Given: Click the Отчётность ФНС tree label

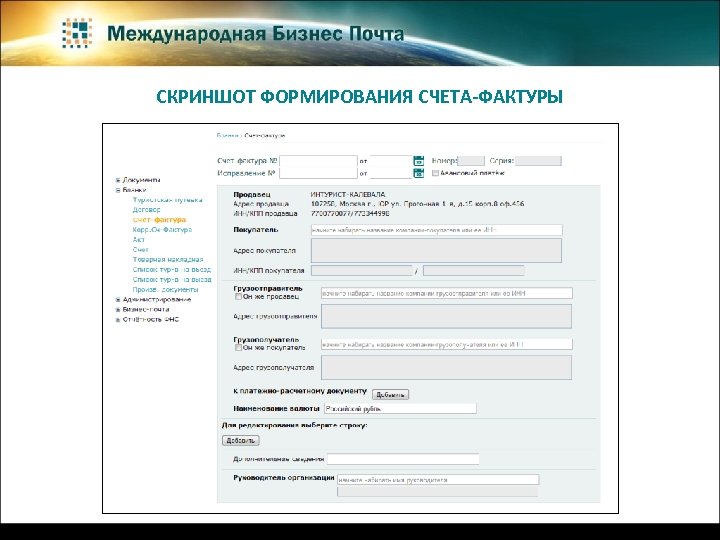Looking at the screenshot, I should [151, 320].
